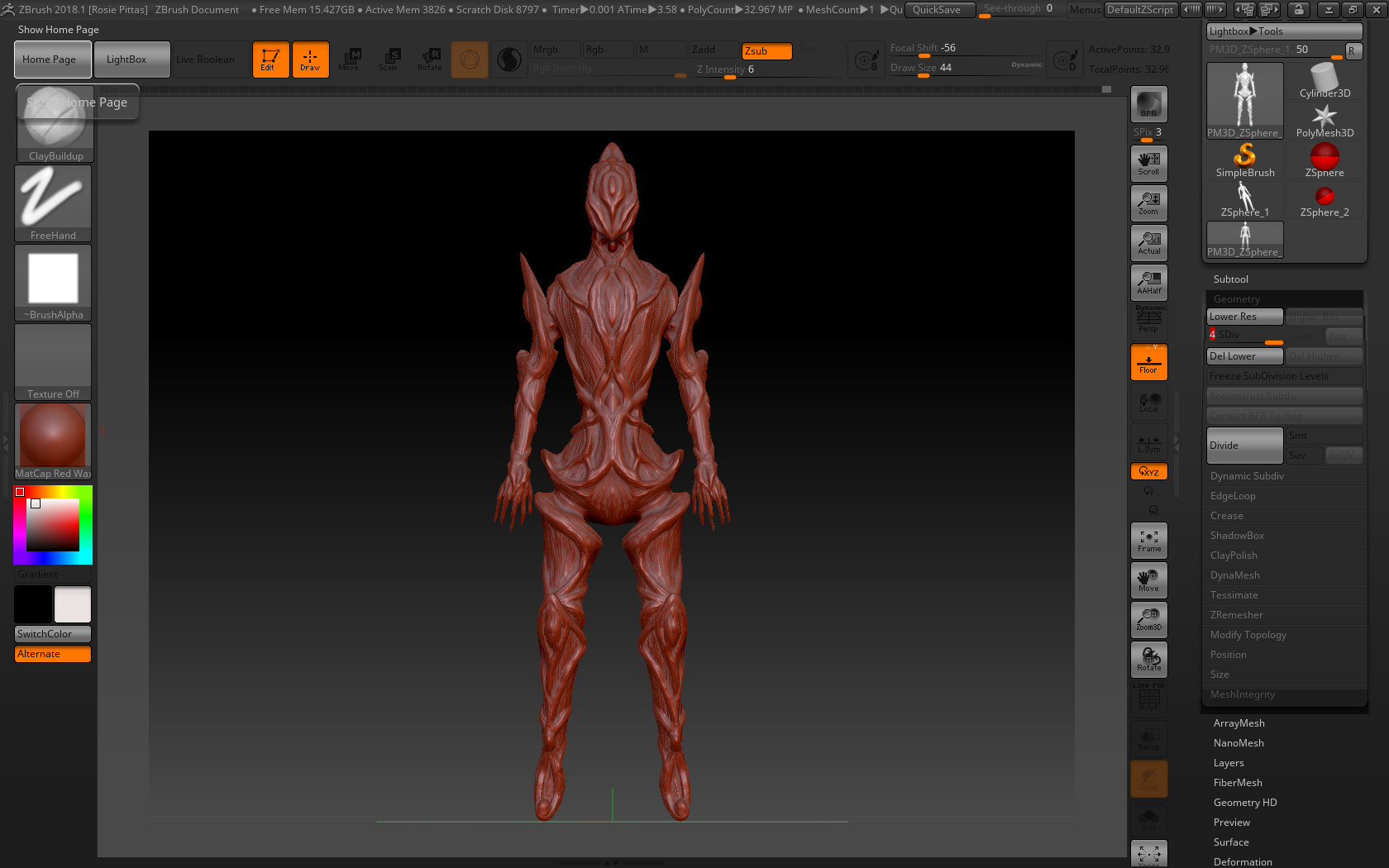
Task: Click the SwitchColor button
Action: [53, 634]
